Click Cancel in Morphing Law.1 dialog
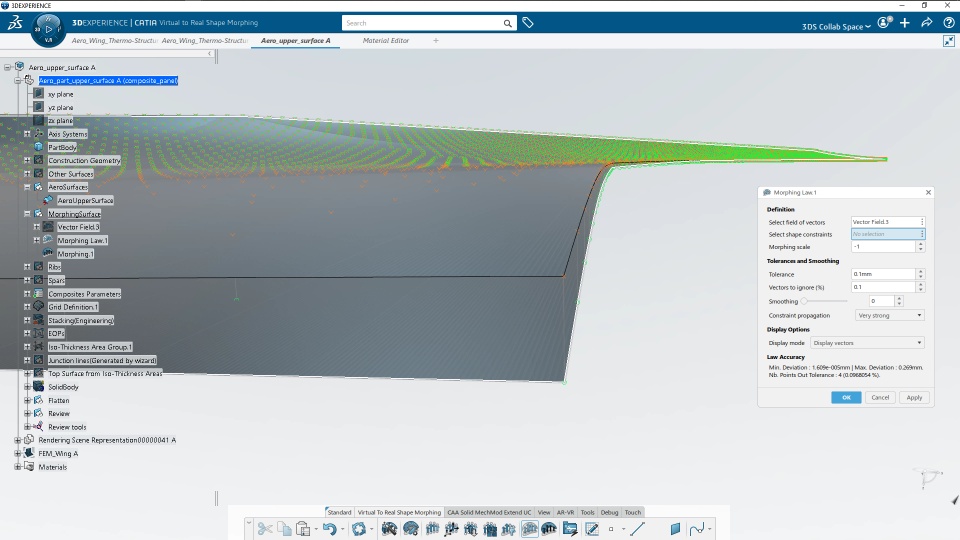 point(880,397)
